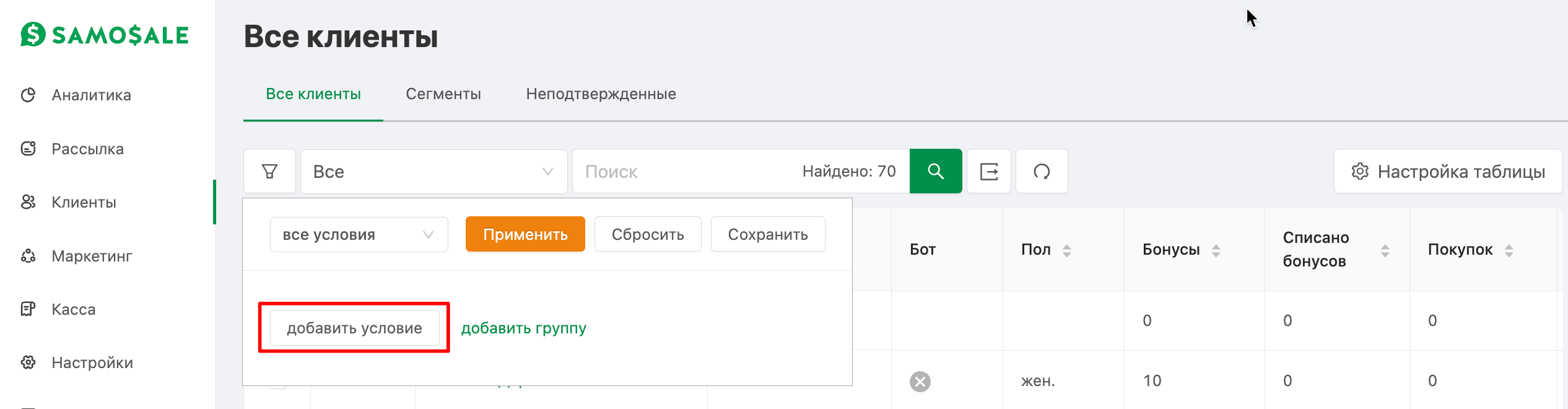This screenshot has width=1568, height=409.
Task: Click the Касса receipt icon
Action: pos(28,309)
